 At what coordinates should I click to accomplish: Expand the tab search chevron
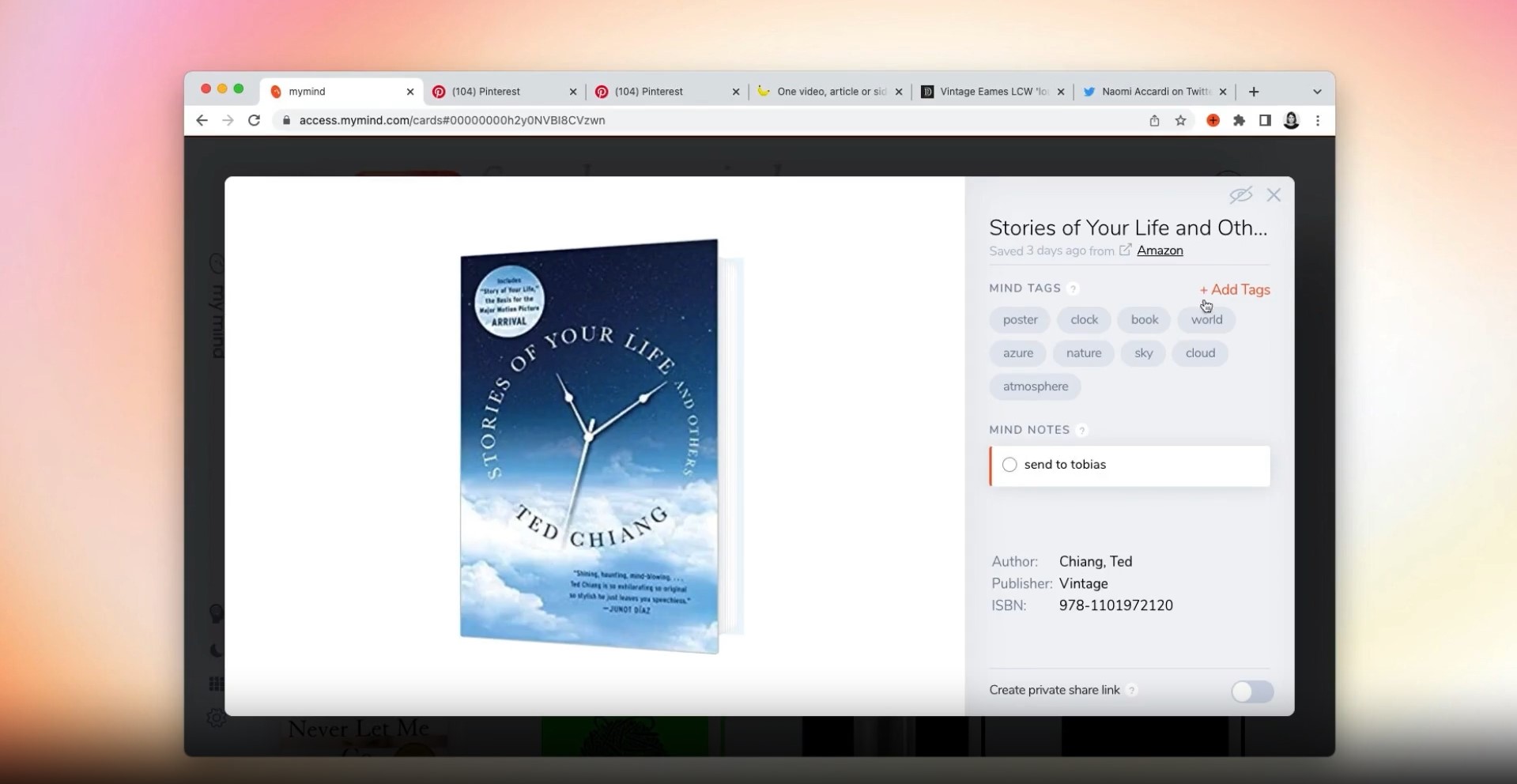(x=1317, y=92)
